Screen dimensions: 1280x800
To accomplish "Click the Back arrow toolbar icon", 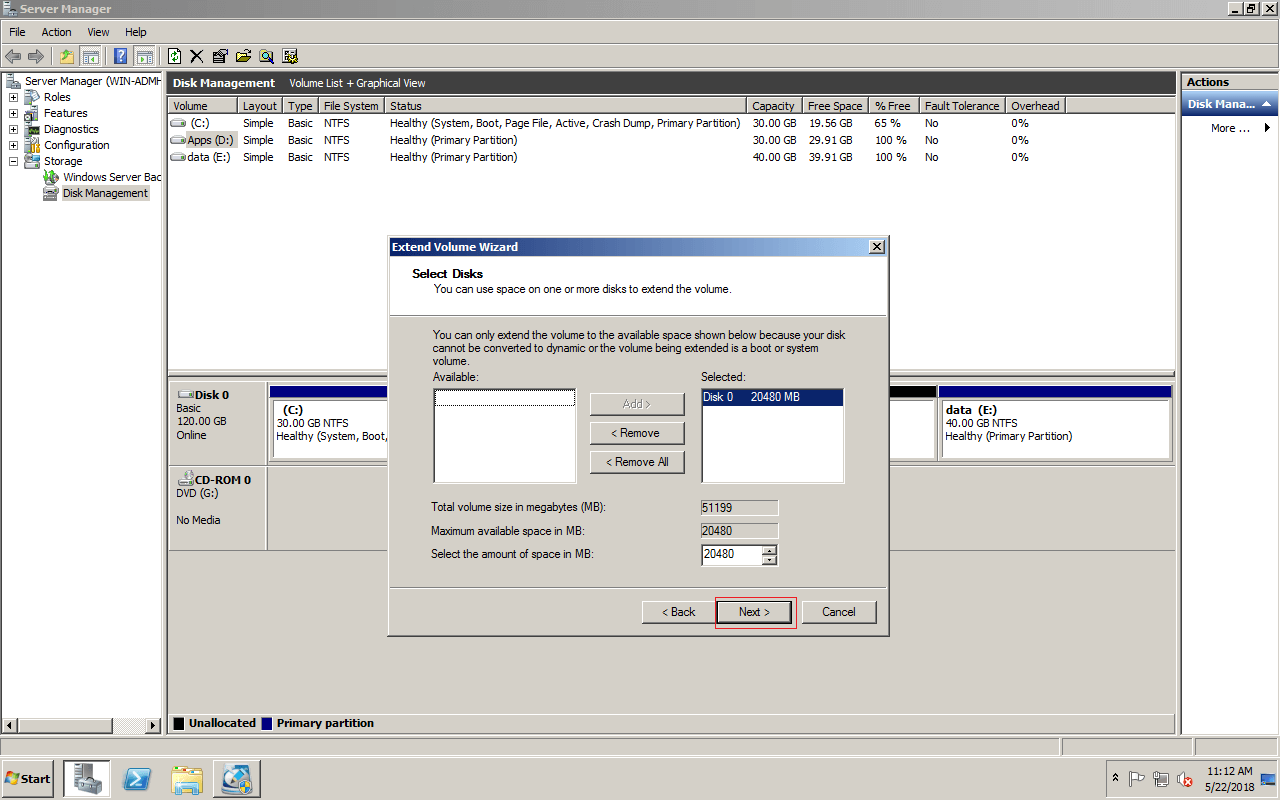I will 13,56.
